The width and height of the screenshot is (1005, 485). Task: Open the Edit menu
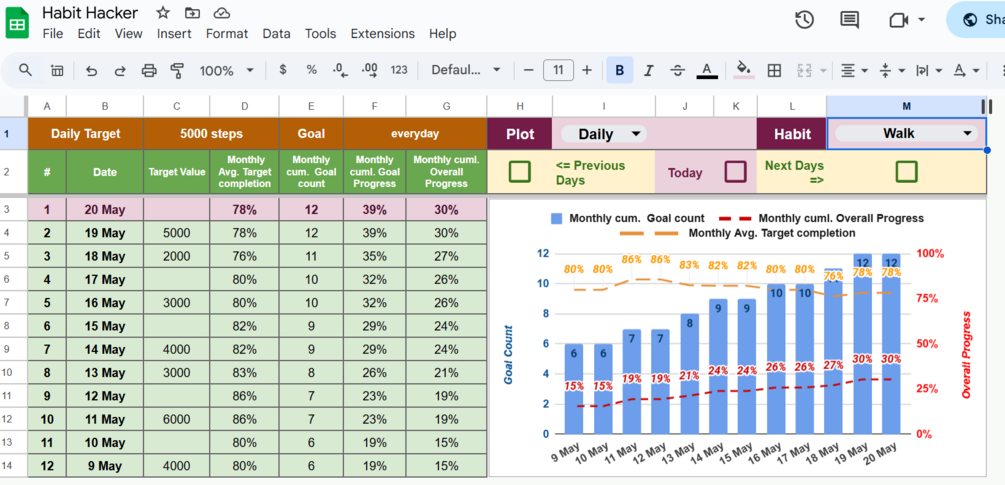tap(89, 34)
